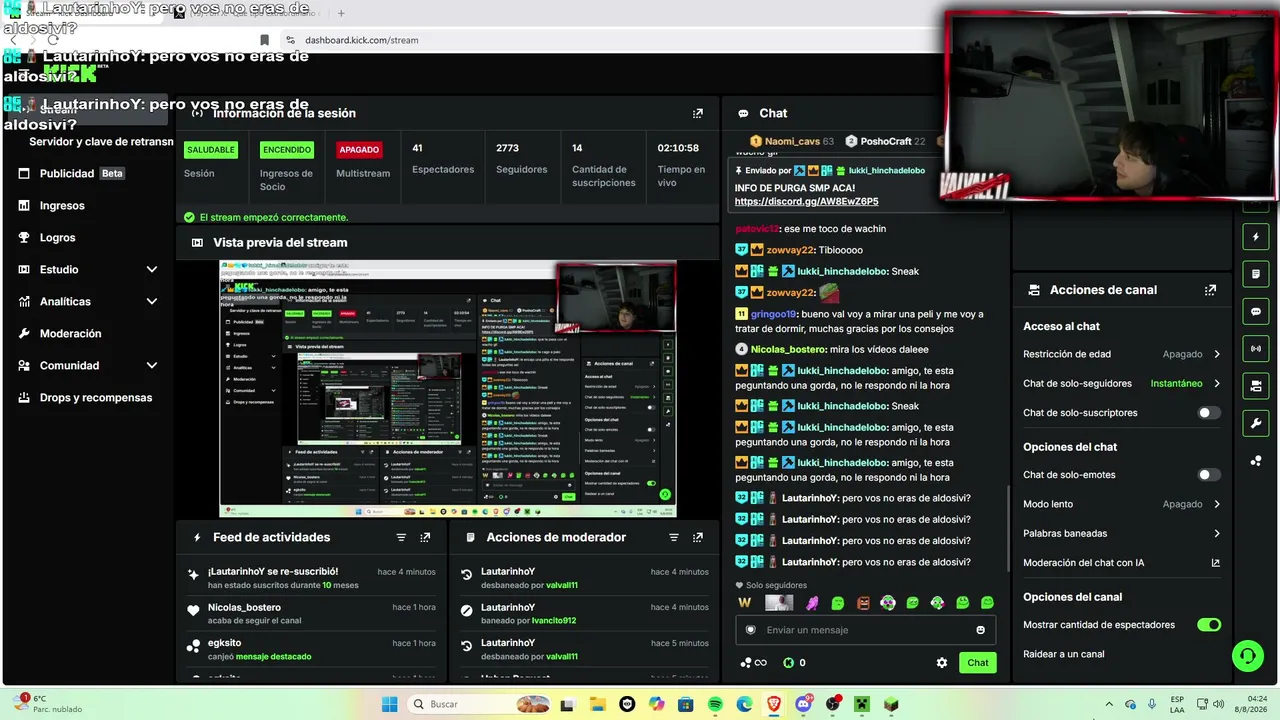
Task: Pop out the Acciones de moderador panel
Action: (698, 537)
